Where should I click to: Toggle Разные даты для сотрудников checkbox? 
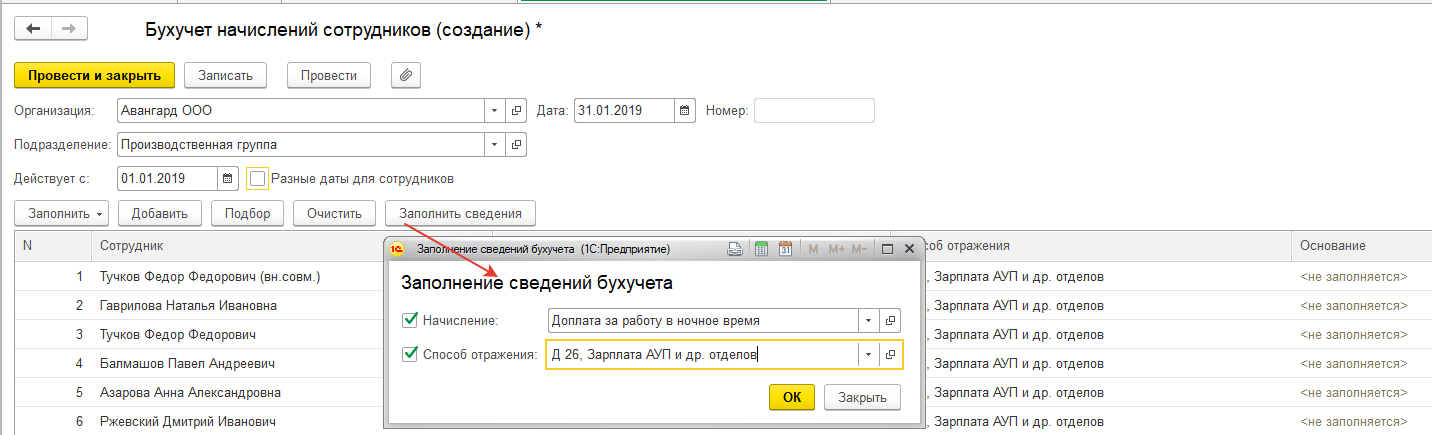point(258,179)
